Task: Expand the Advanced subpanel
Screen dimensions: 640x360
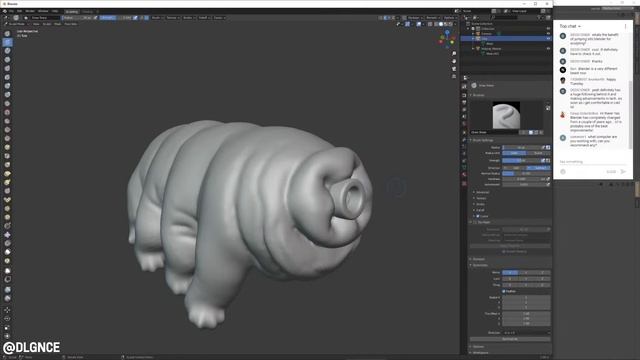Action: [x=481, y=192]
